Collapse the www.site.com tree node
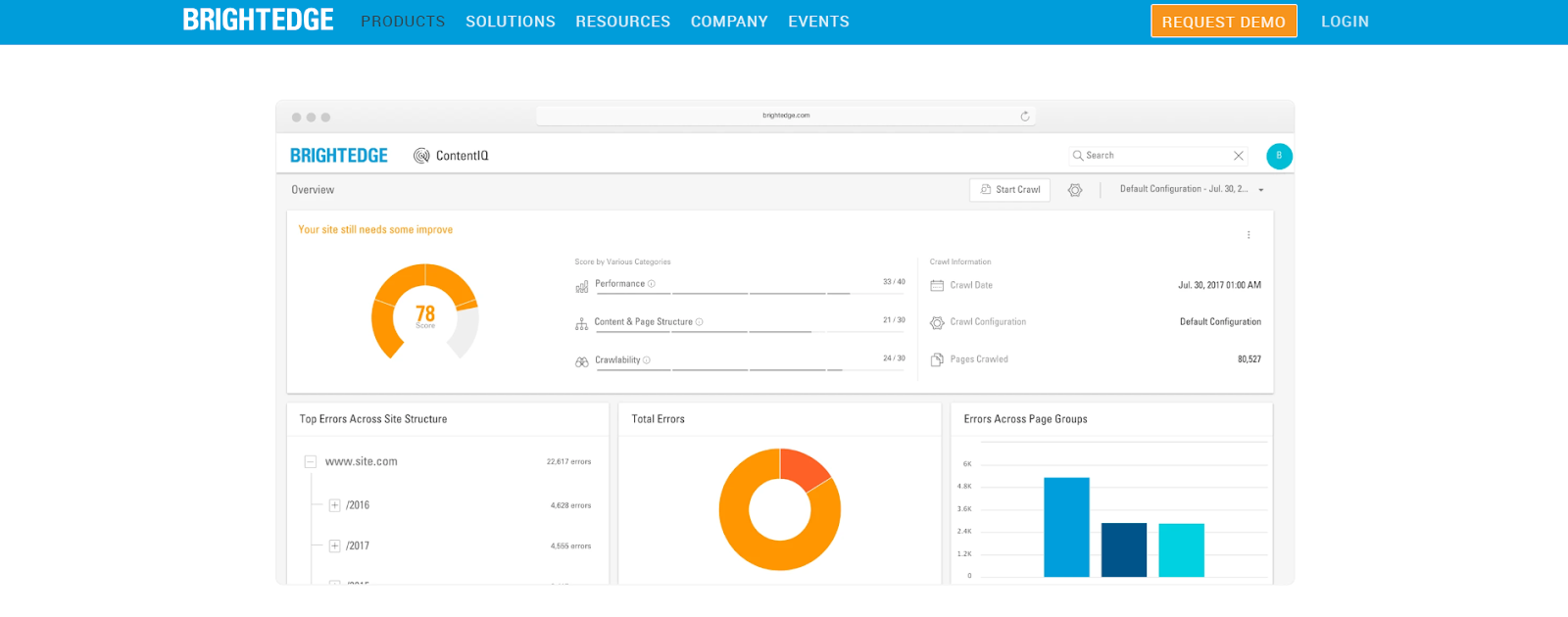The height and width of the screenshot is (617, 1568). pos(311,461)
